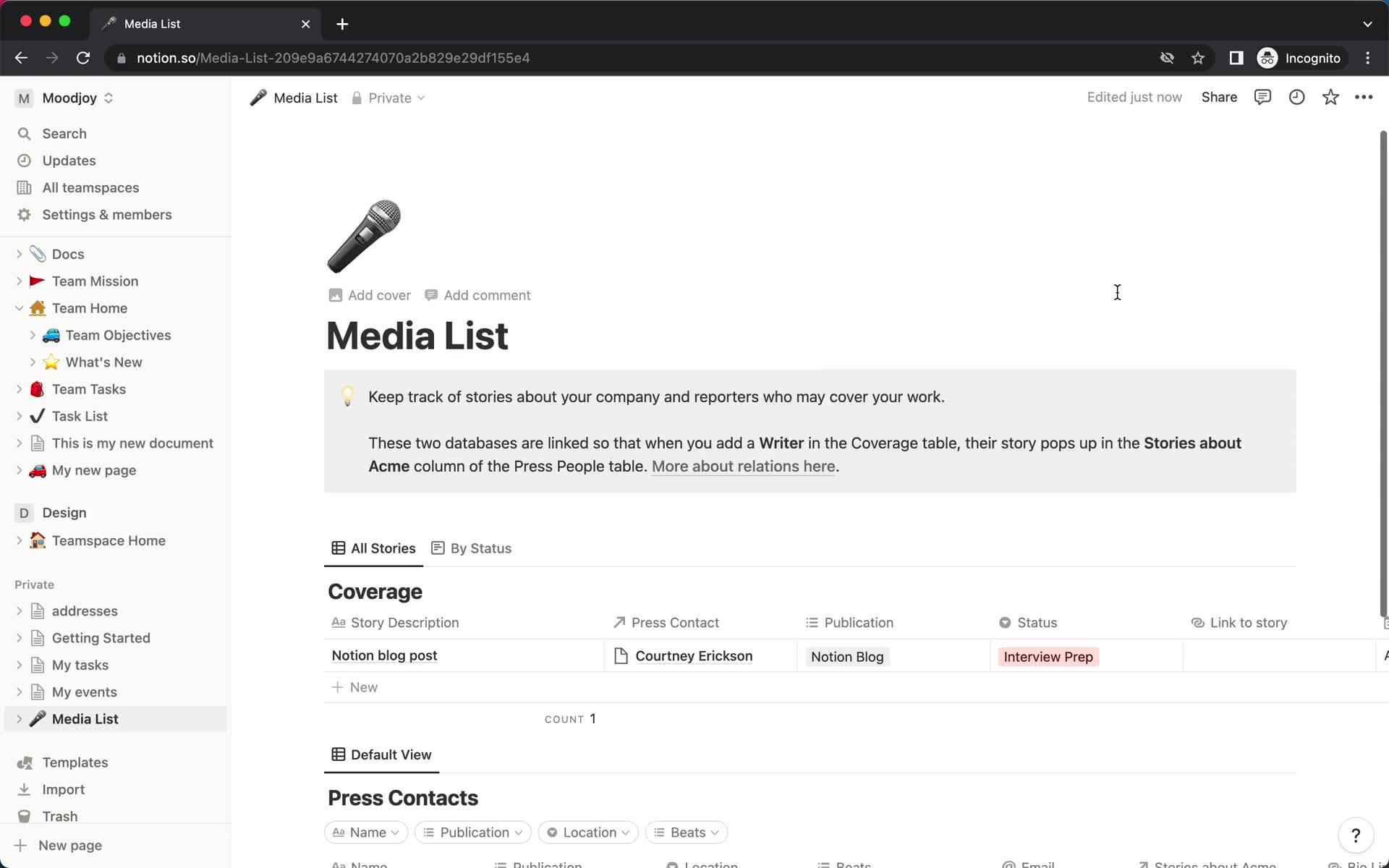Select the Interview Prep status dropdown
This screenshot has width=1389, height=868.
pos(1048,657)
